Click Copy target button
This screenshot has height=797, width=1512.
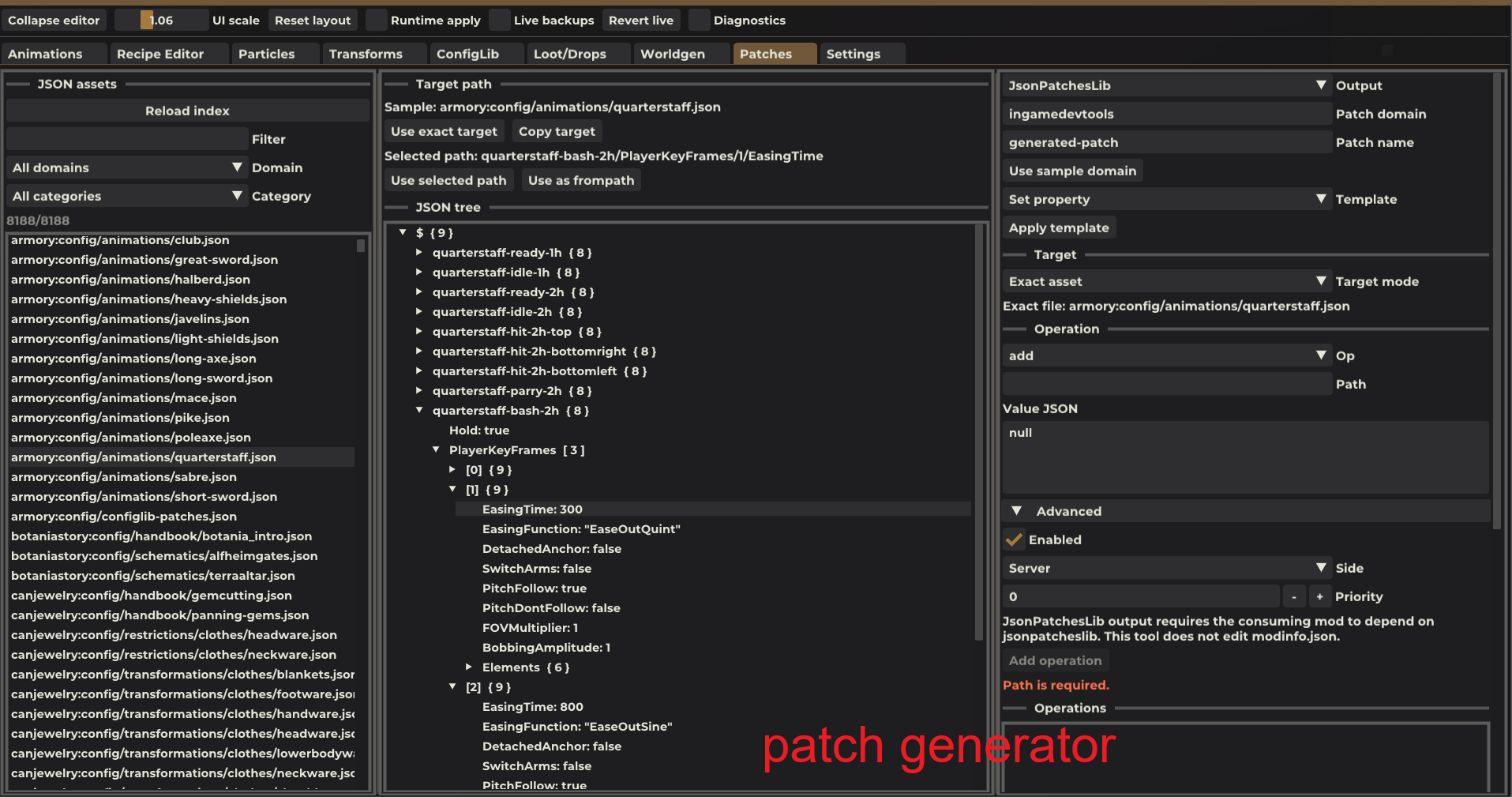point(557,131)
